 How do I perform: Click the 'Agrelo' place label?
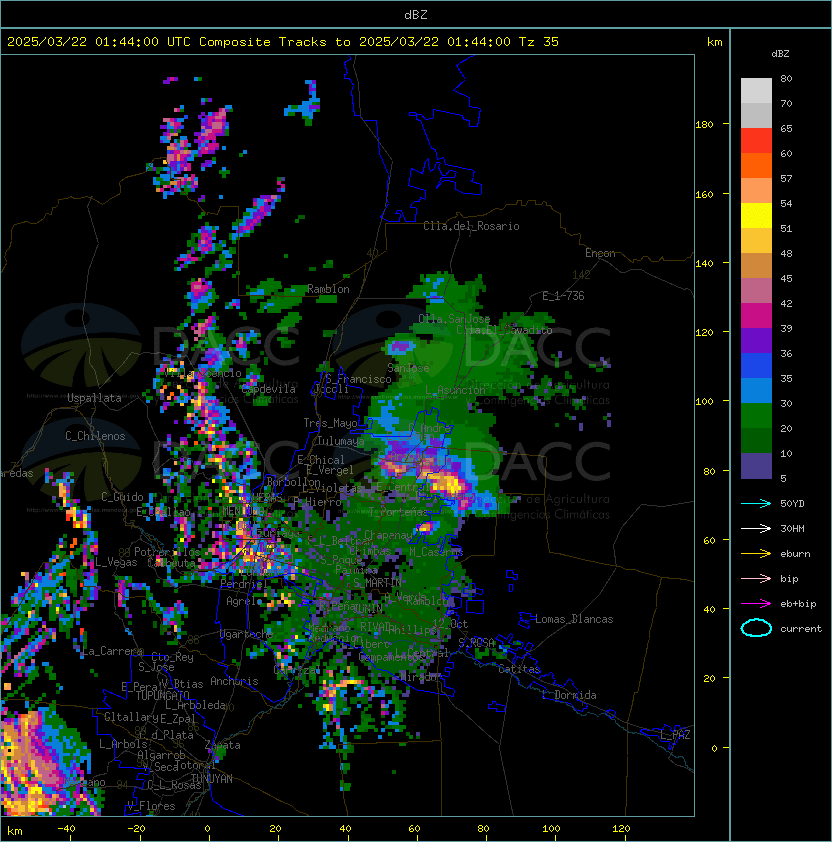(x=244, y=601)
